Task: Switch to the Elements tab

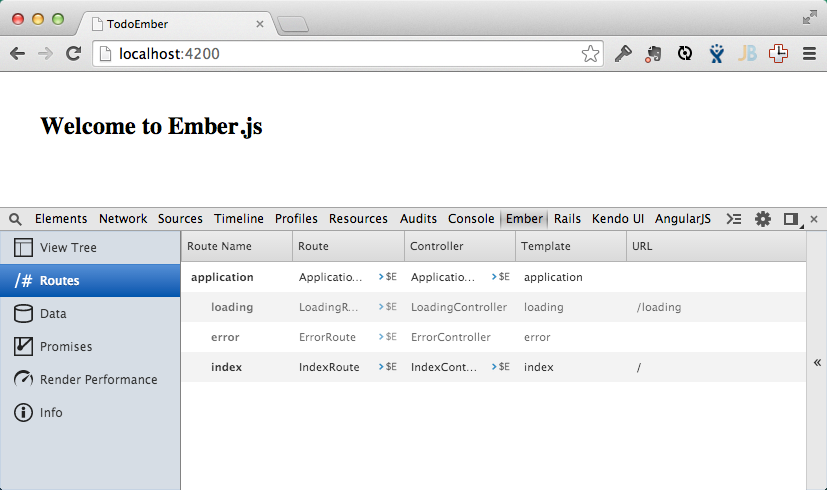Action: point(61,219)
